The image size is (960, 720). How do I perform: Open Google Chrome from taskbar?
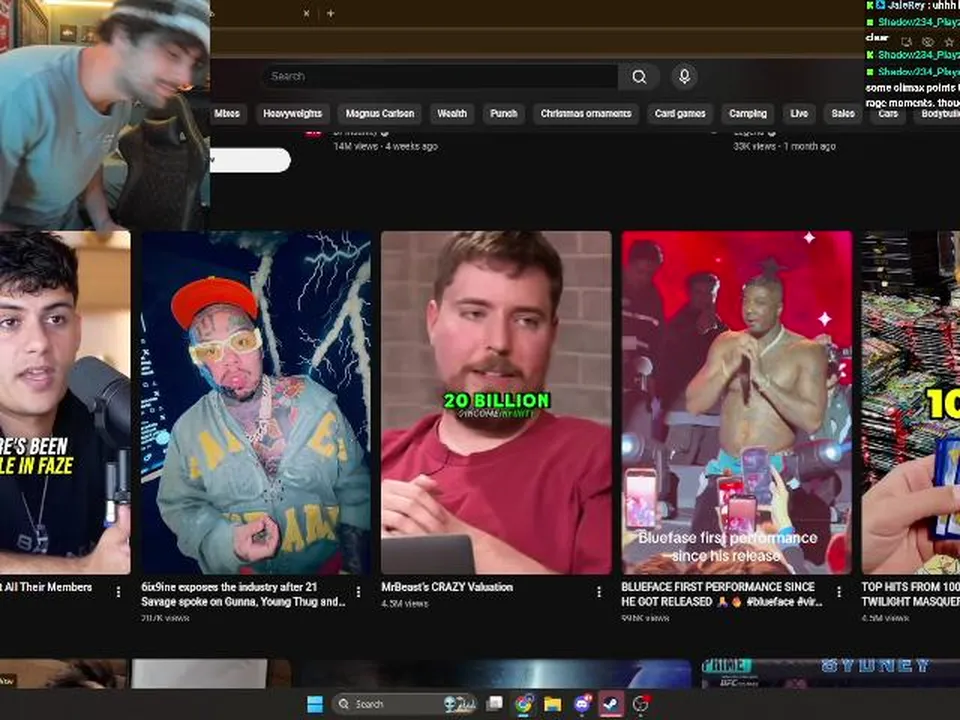coord(523,704)
